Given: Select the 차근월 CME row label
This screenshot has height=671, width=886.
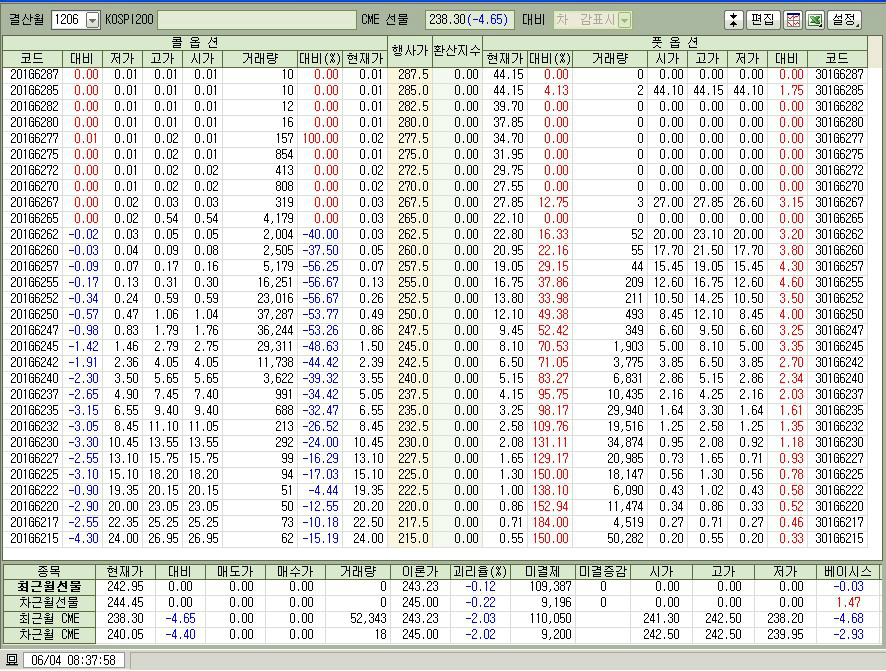Looking at the screenshot, I should coord(49,634).
